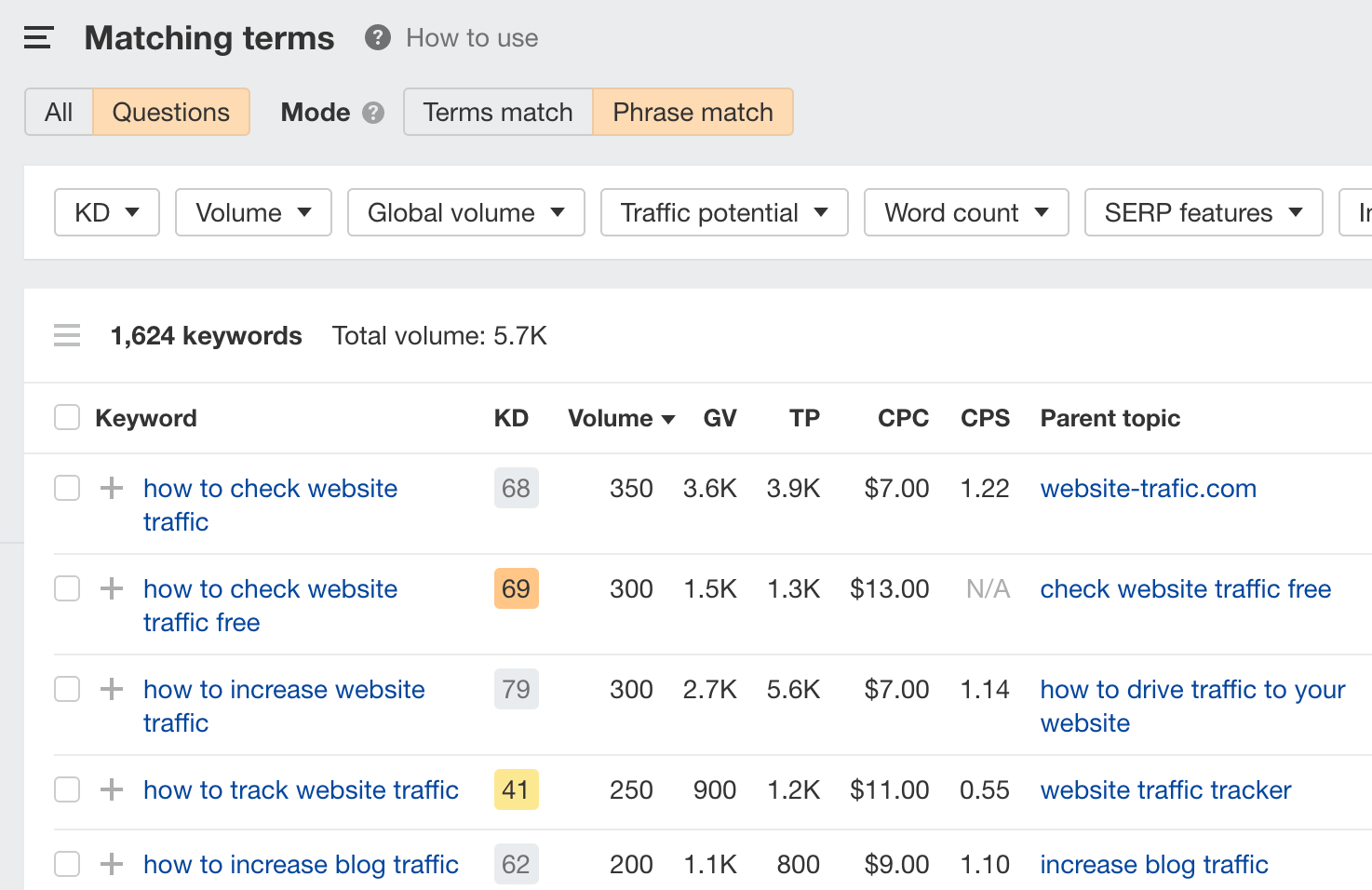Click the Volume column sort arrow
Screen dimensions: 1372x890
point(669,418)
